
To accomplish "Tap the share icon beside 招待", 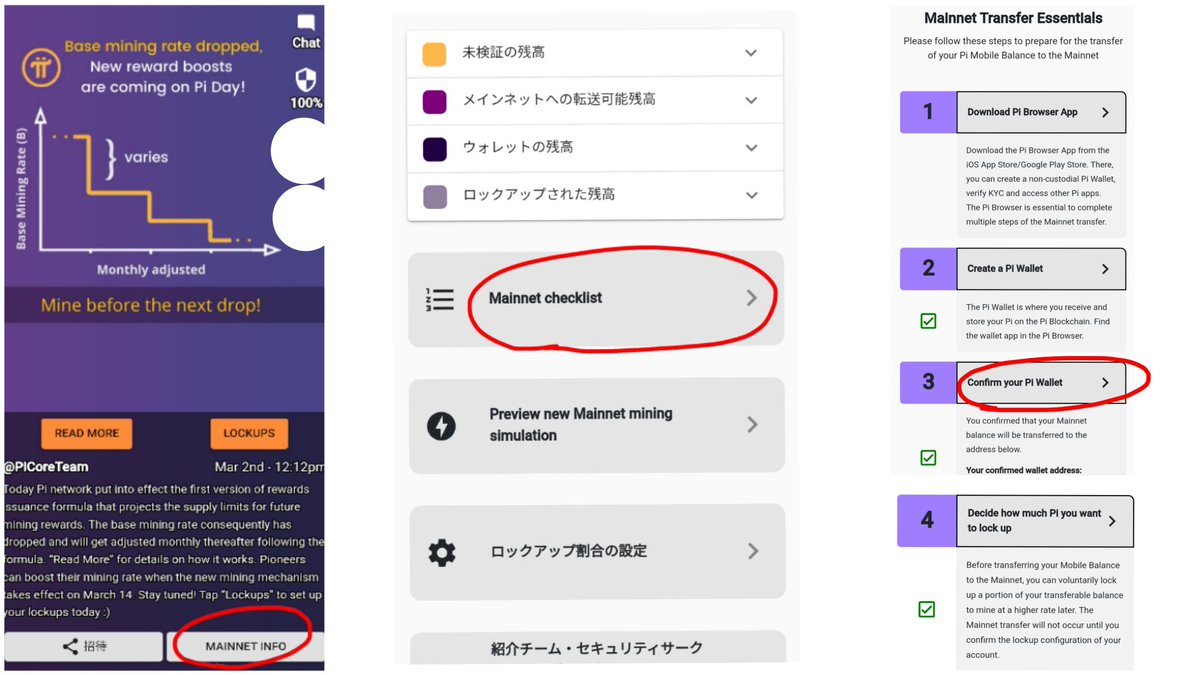I will pos(70,646).
